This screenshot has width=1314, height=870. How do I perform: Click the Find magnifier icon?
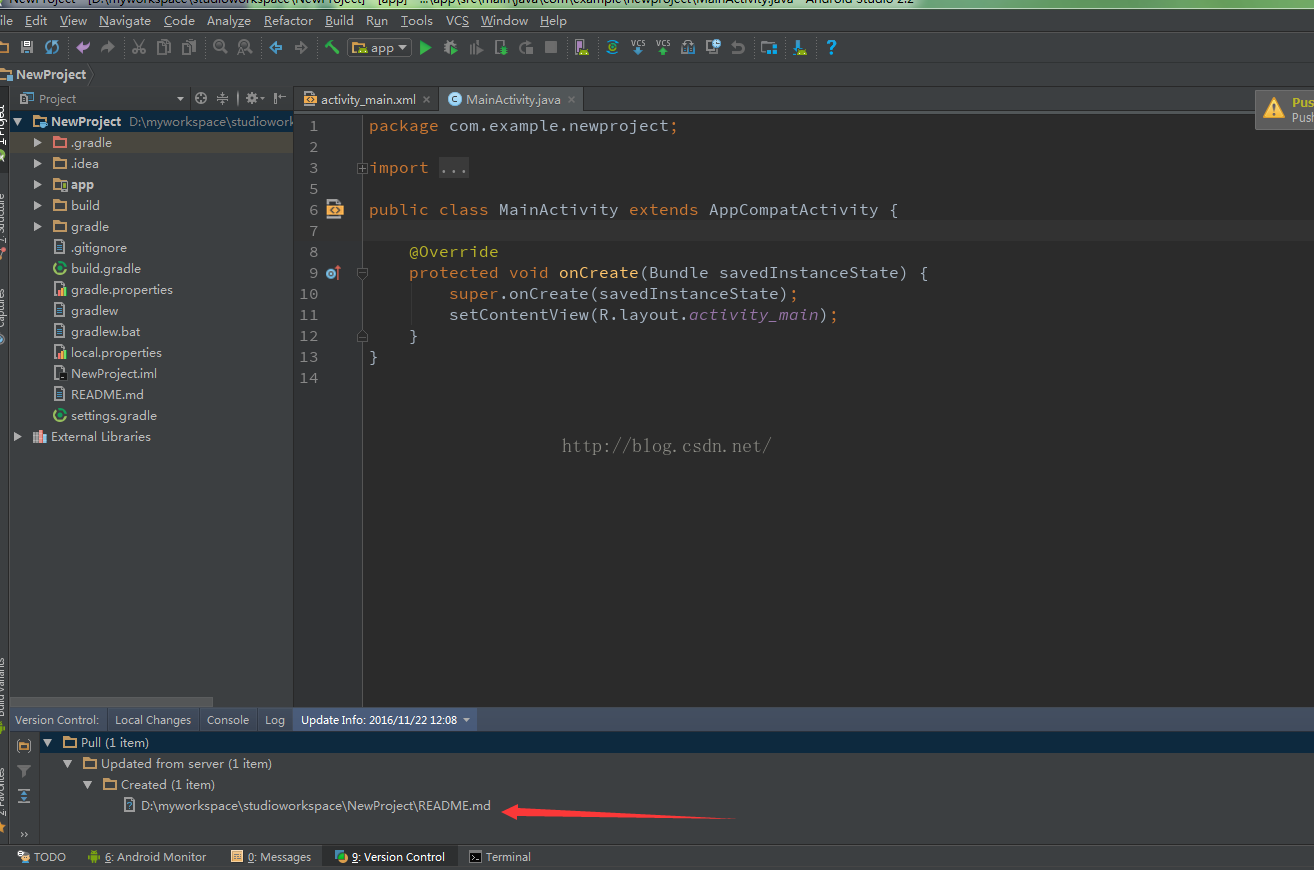tap(220, 47)
